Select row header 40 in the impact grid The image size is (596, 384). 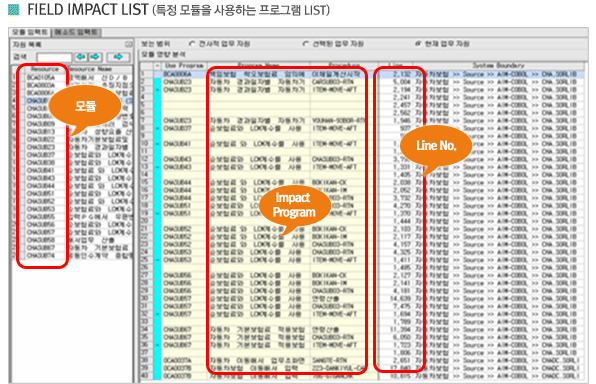pyautogui.click(x=146, y=376)
